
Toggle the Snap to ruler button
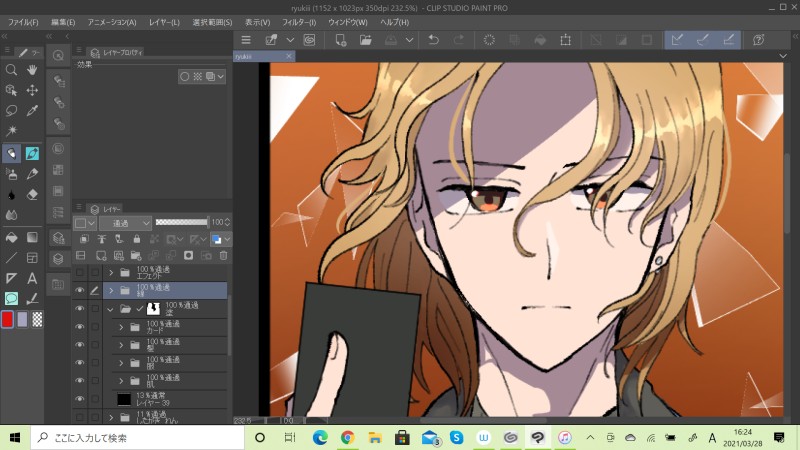(x=677, y=40)
